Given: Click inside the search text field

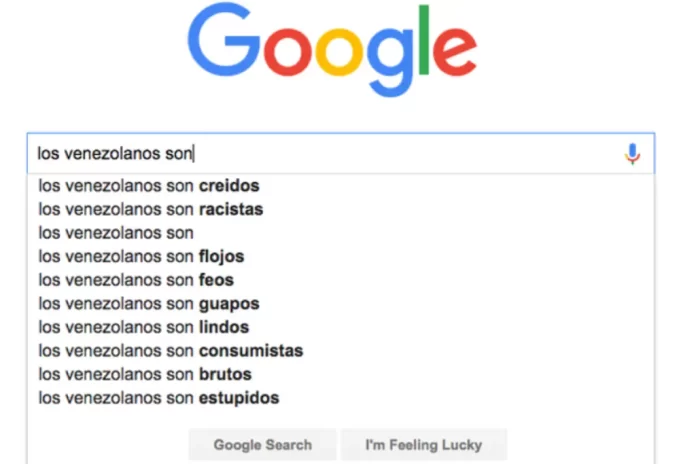Looking at the screenshot, I should point(340,153).
